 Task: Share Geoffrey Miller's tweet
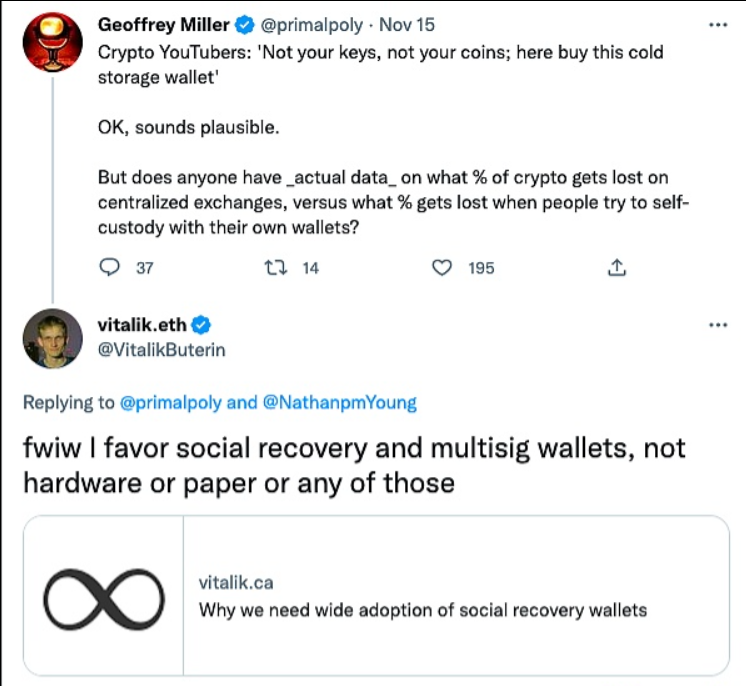tap(617, 268)
